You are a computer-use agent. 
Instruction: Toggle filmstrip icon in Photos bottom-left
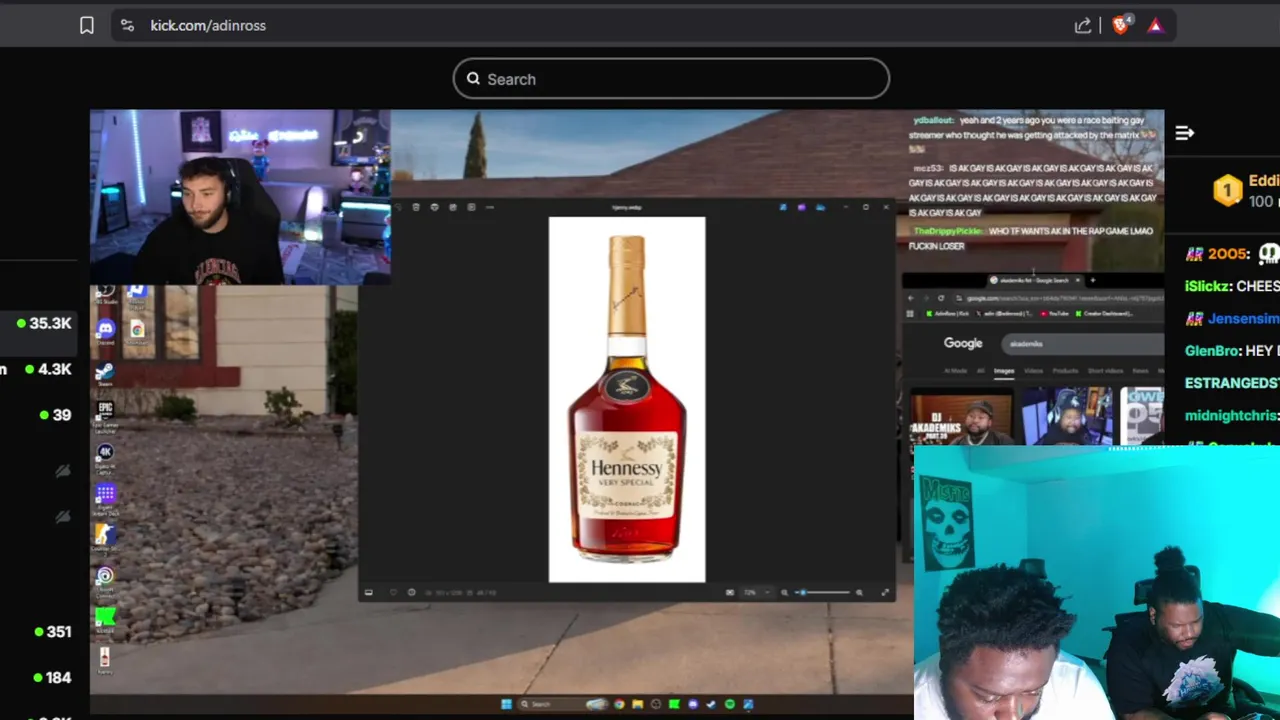pyautogui.click(x=368, y=592)
